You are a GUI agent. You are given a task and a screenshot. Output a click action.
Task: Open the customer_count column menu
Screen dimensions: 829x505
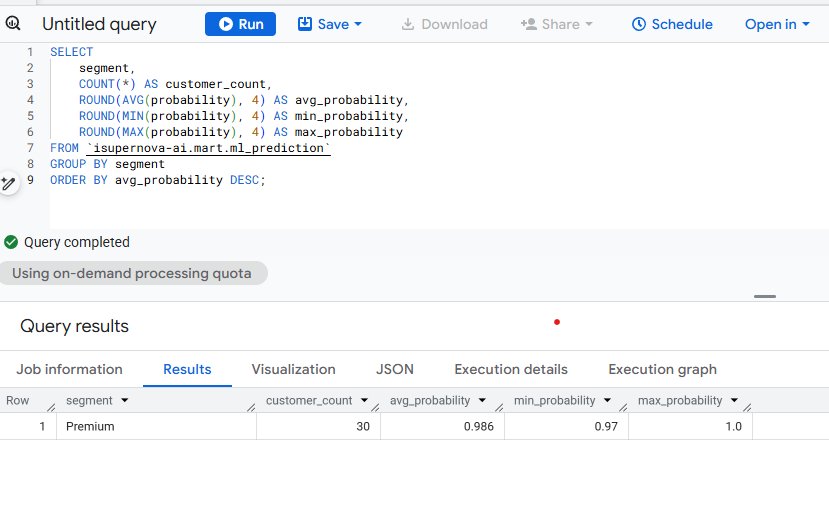364,400
